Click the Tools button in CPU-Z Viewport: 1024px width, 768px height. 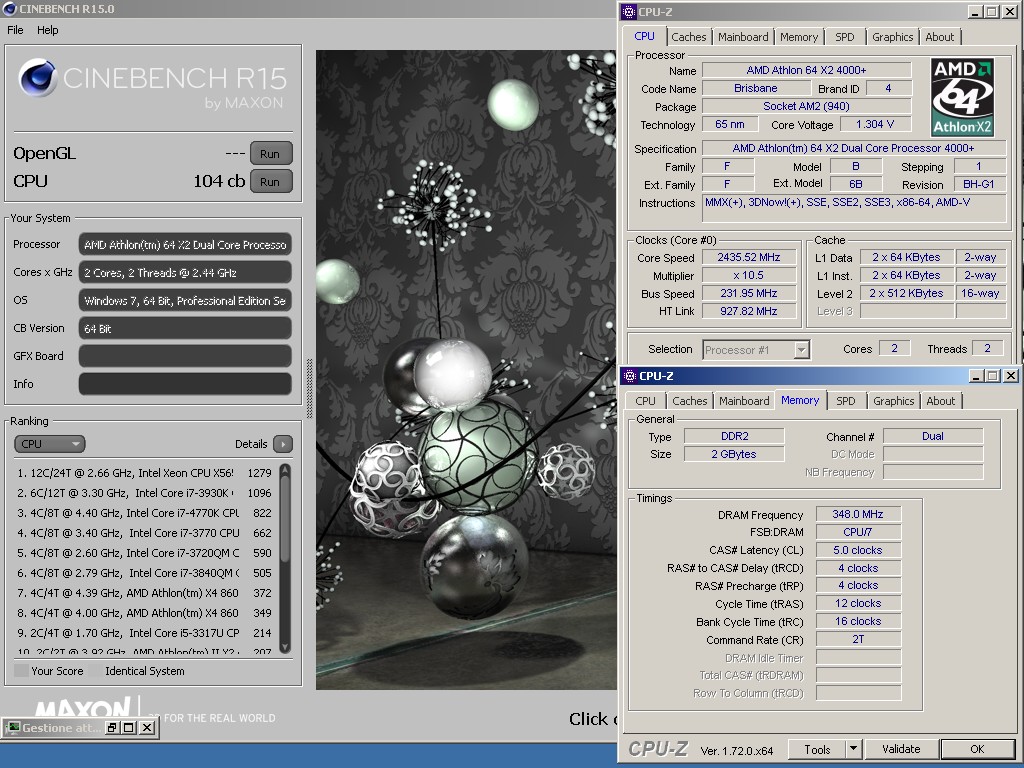pyautogui.click(x=817, y=749)
